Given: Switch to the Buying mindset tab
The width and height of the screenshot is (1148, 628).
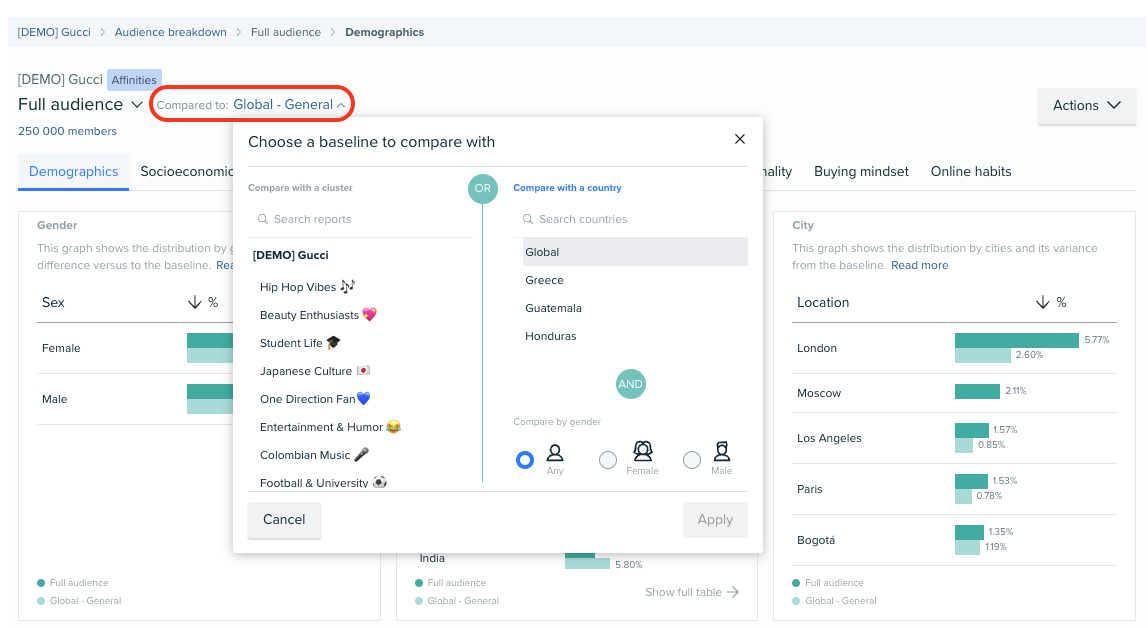Looking at the screenshot, I should (x=861, y=171).
